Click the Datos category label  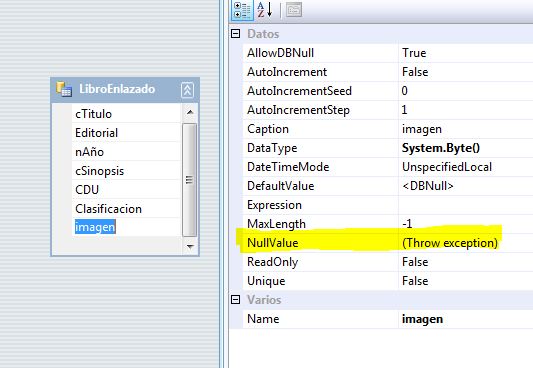[x=263, y=34]
